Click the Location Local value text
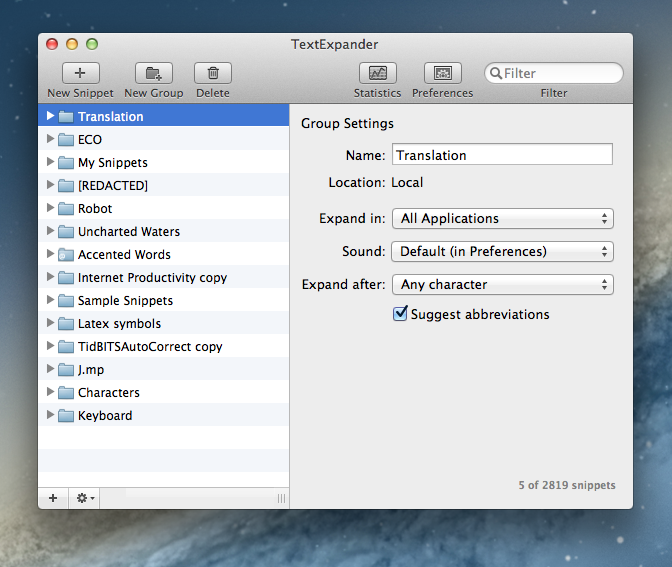672x567 pixels. pos(407,183)
